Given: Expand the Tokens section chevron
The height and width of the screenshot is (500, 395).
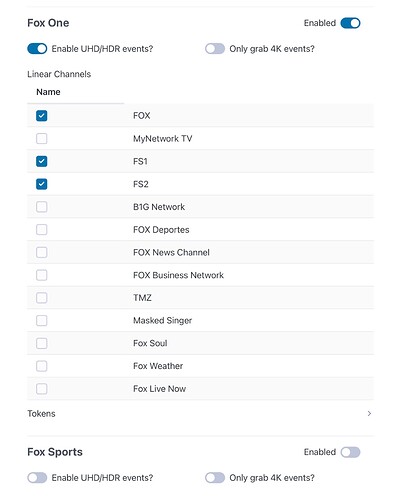Looking at the screenshot, I should click(x=369, y=414).
